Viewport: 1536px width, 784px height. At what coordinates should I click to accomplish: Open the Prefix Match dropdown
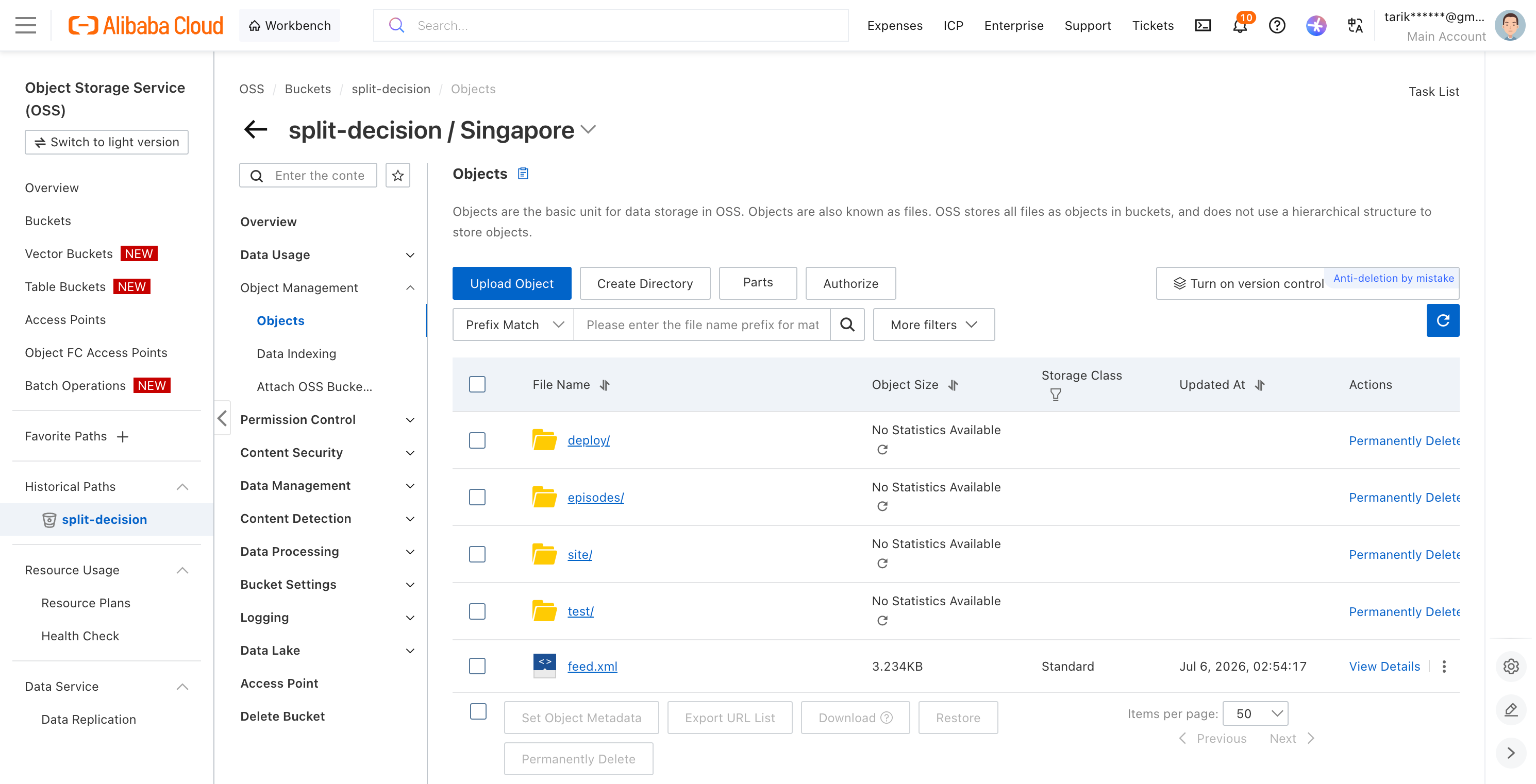click(513, 324)
